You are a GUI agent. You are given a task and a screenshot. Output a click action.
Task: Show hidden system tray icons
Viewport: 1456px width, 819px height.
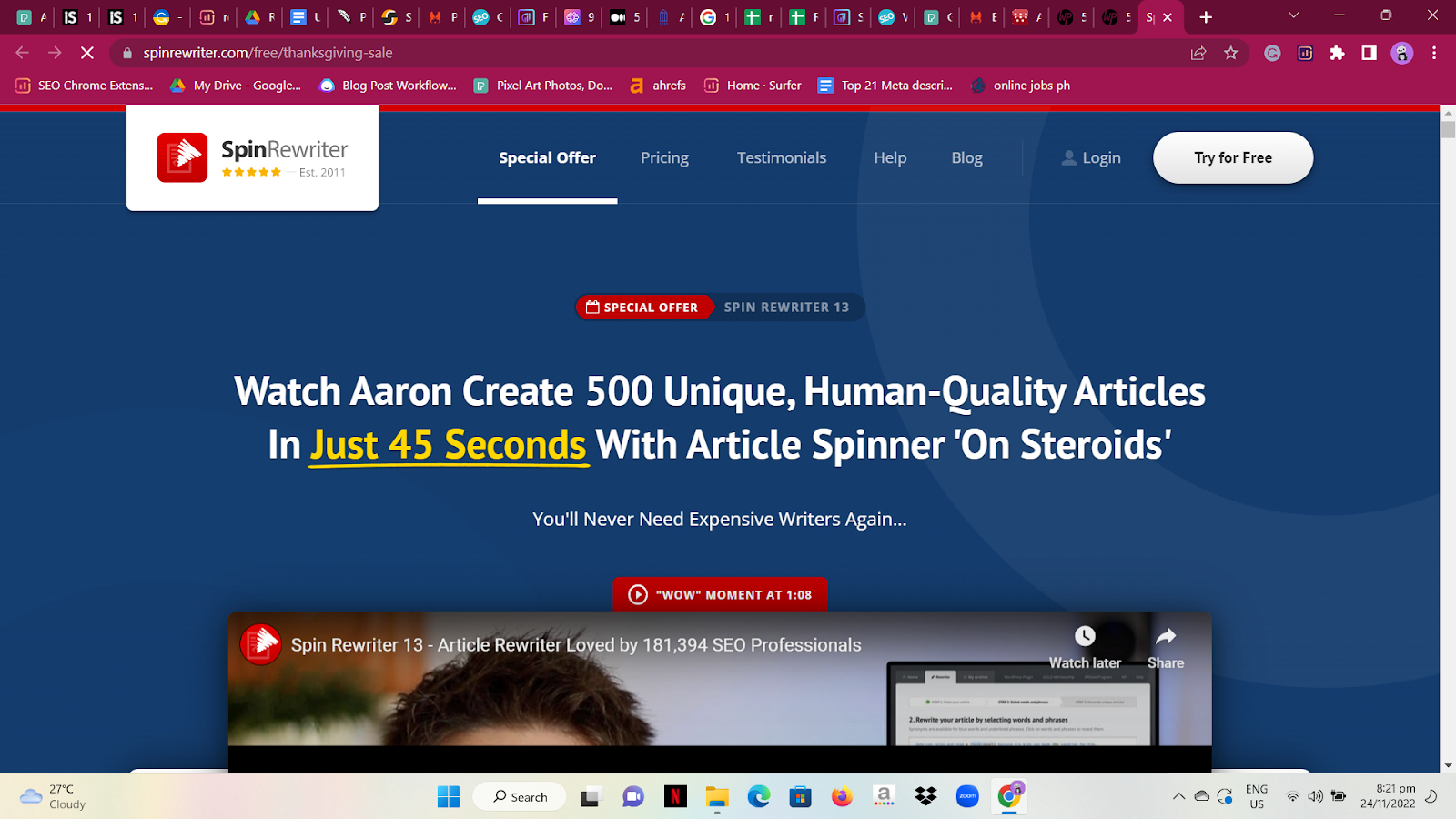tap(1178, 796)
